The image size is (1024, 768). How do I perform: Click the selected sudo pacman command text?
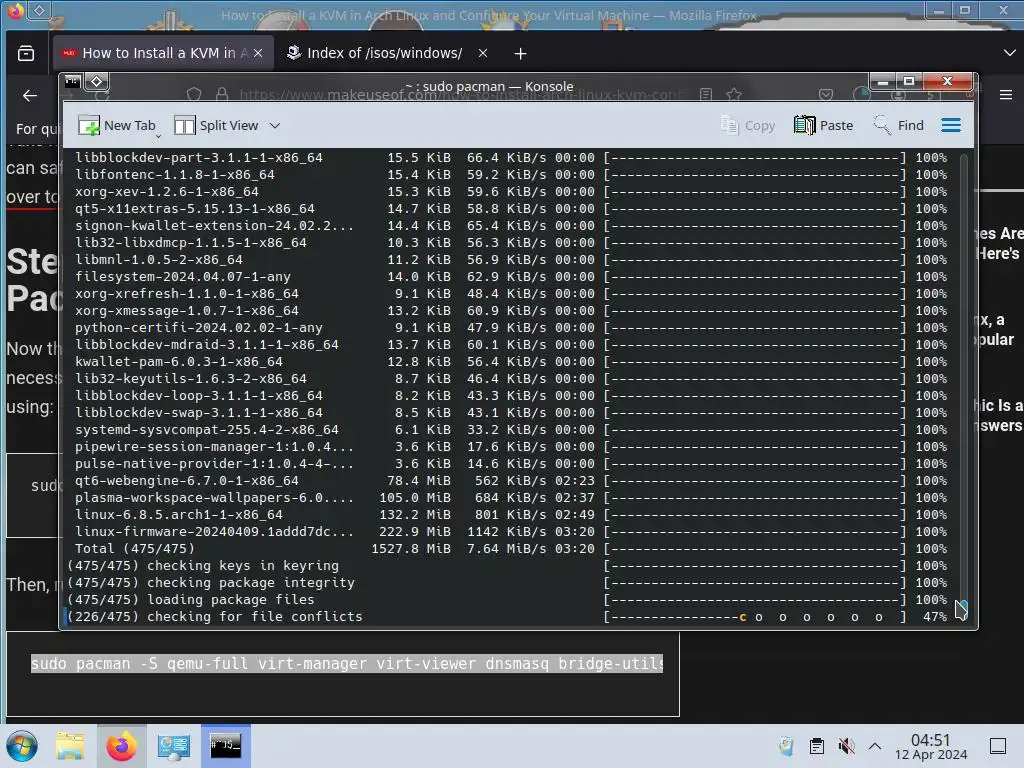(347, 664)
